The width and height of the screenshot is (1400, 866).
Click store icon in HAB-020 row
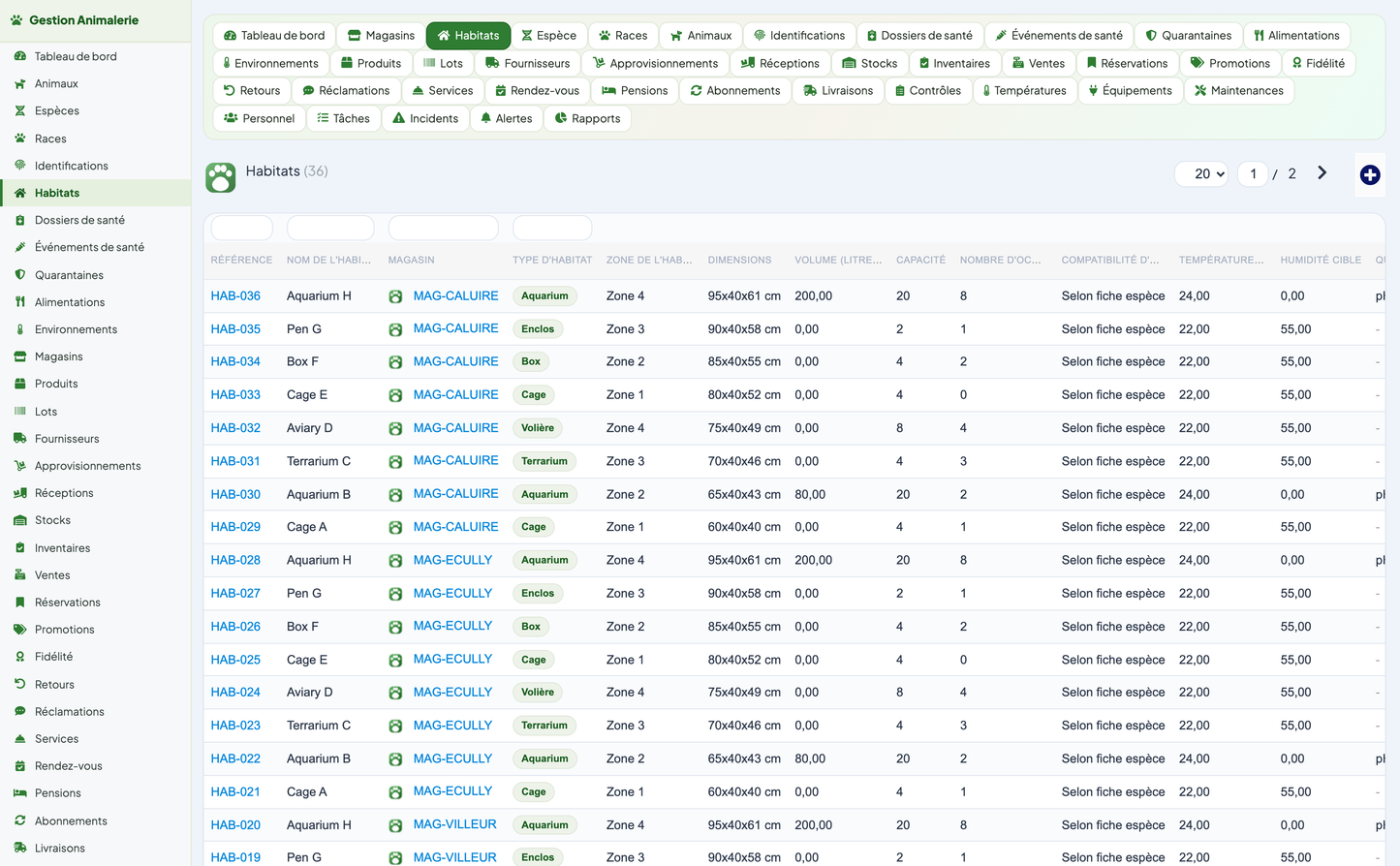coord(395,825)
